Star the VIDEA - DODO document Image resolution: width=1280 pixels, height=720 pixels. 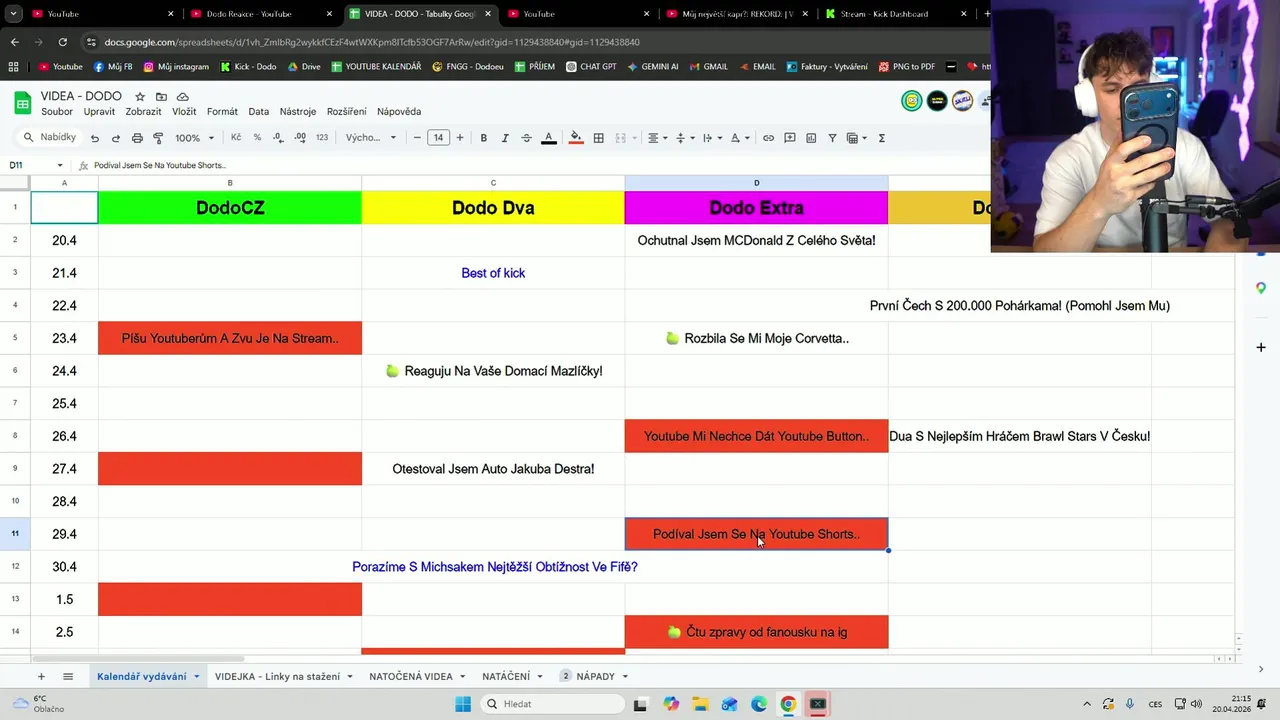(x=140, y=96)
